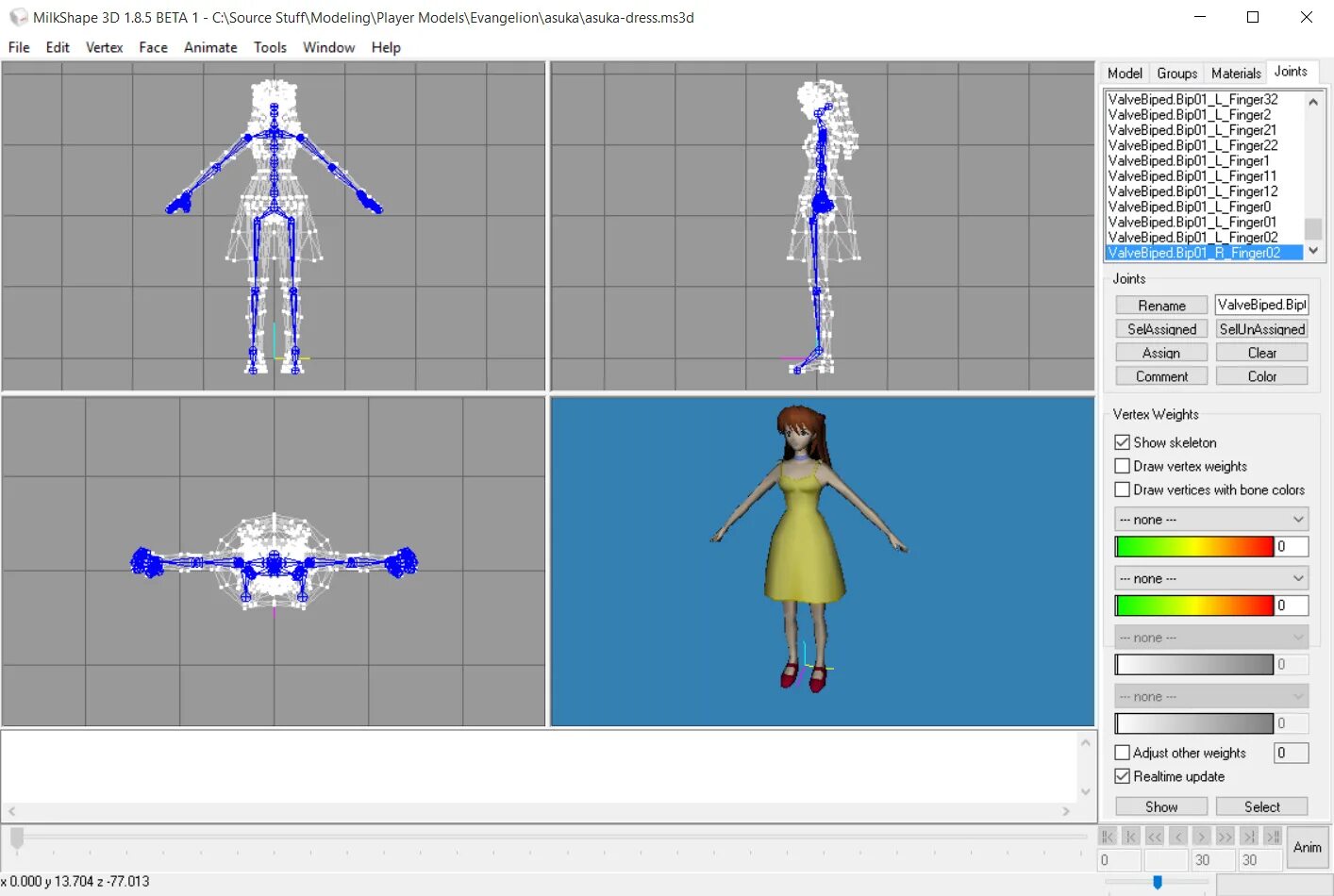
Task: Open the Tools menu
Action: point(270,47)
